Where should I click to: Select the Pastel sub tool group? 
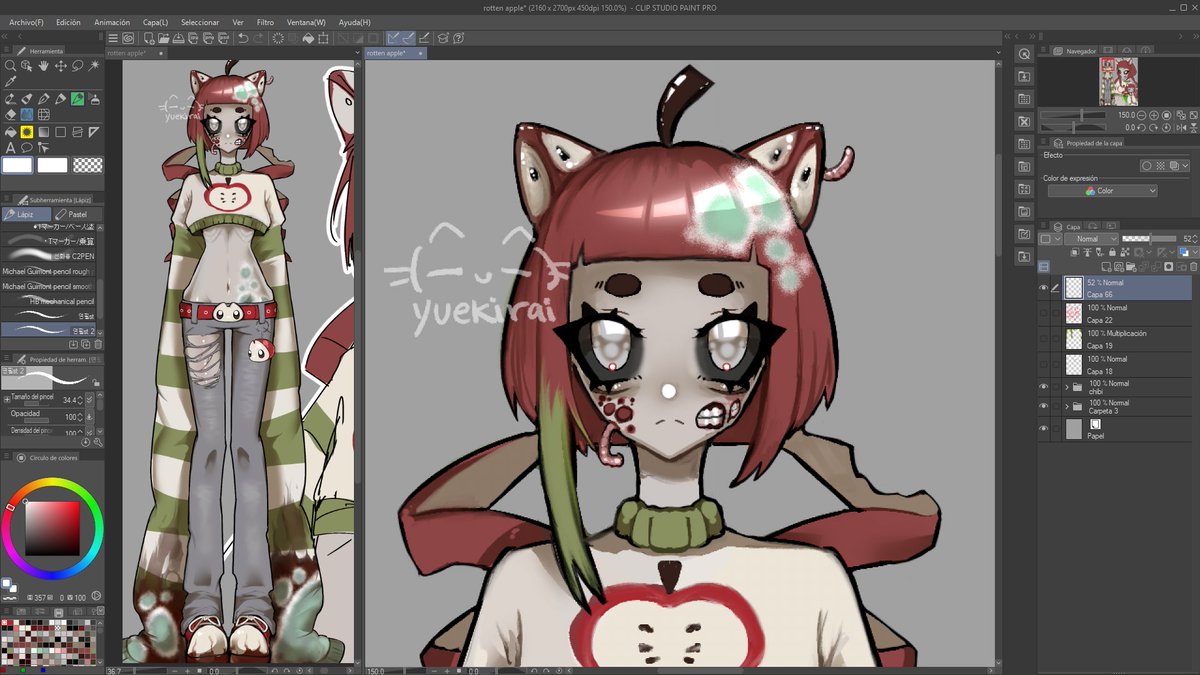(77, 214)
